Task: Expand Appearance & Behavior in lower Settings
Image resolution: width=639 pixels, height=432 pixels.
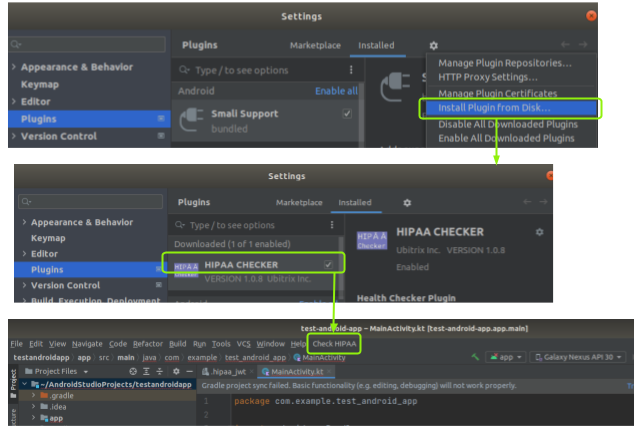Action: tap(24, 222)
